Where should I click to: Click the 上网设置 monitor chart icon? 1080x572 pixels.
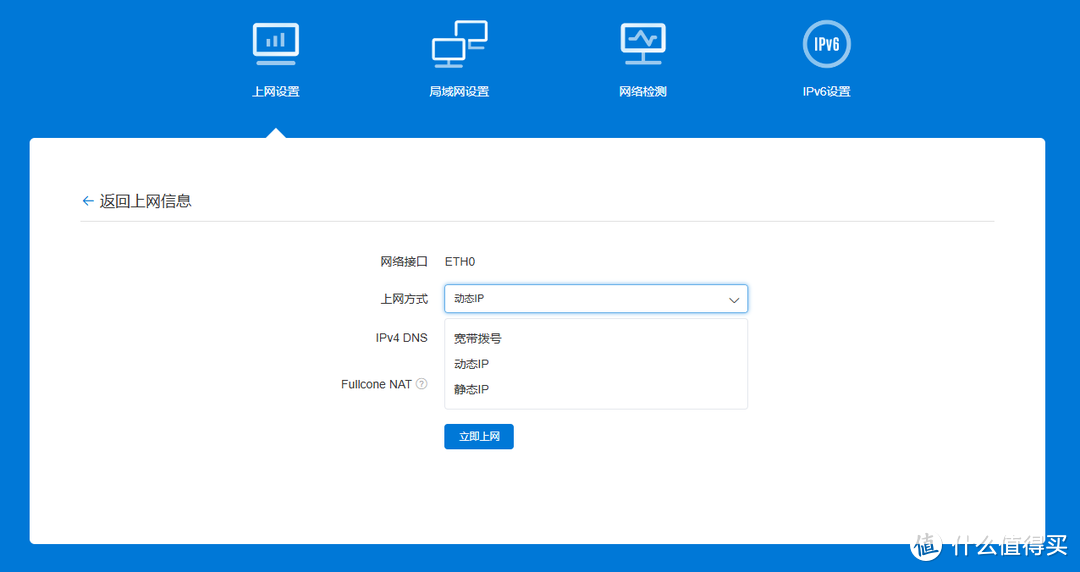tap(275, 43)
